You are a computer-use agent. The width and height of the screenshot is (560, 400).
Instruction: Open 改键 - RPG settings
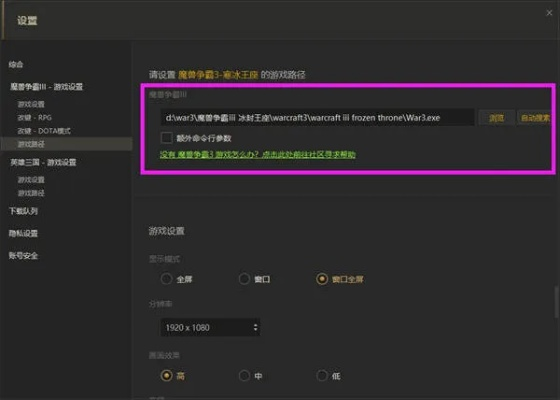(34, 118)
